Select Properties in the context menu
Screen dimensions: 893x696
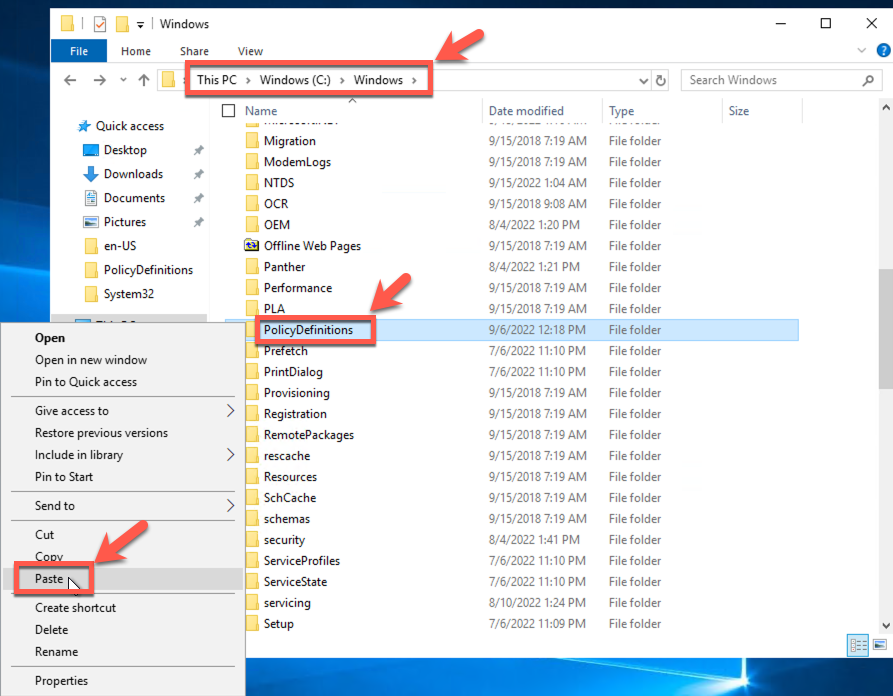61,681
